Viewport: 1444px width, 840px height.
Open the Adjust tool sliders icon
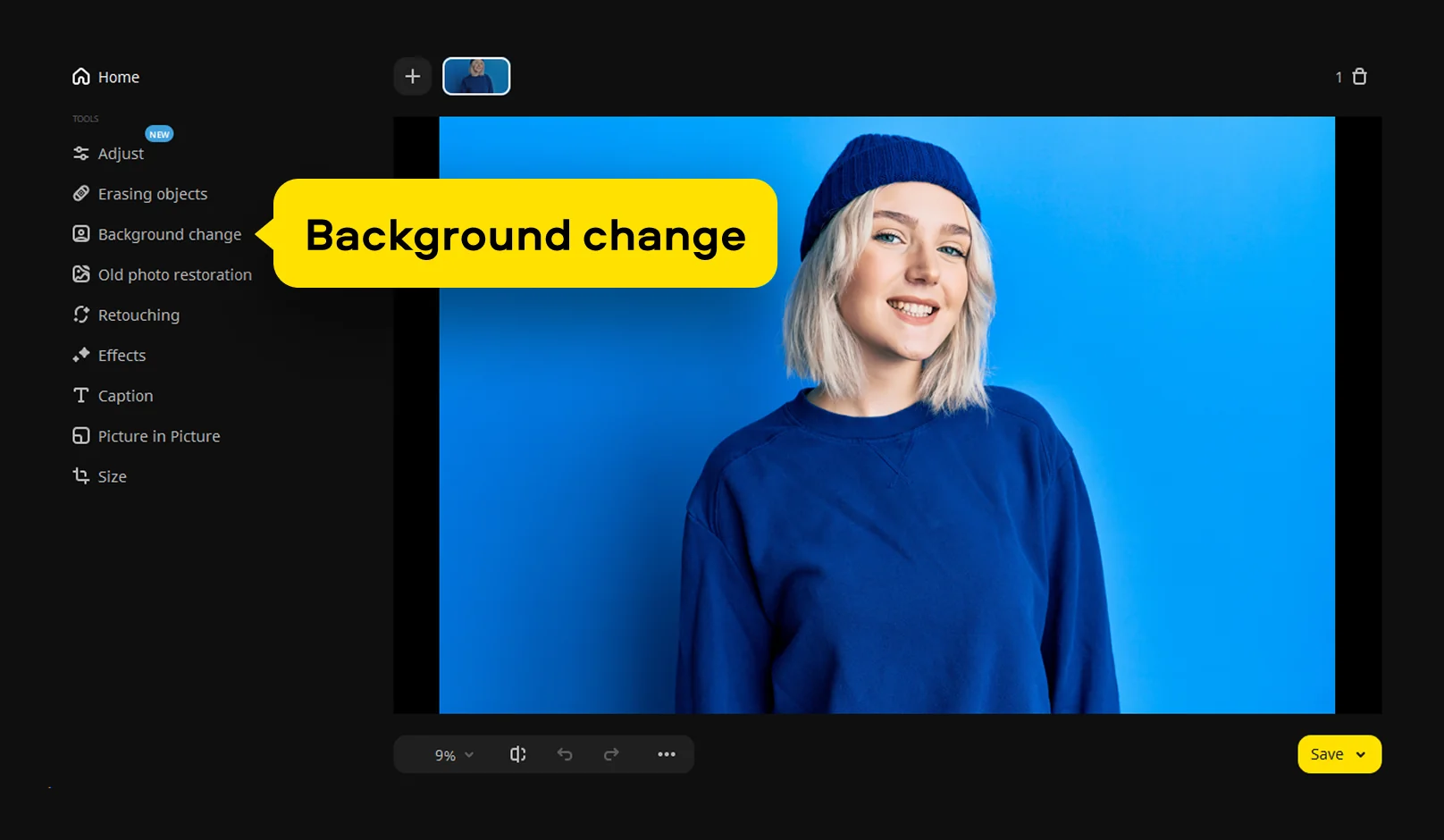tap(81, 154)
